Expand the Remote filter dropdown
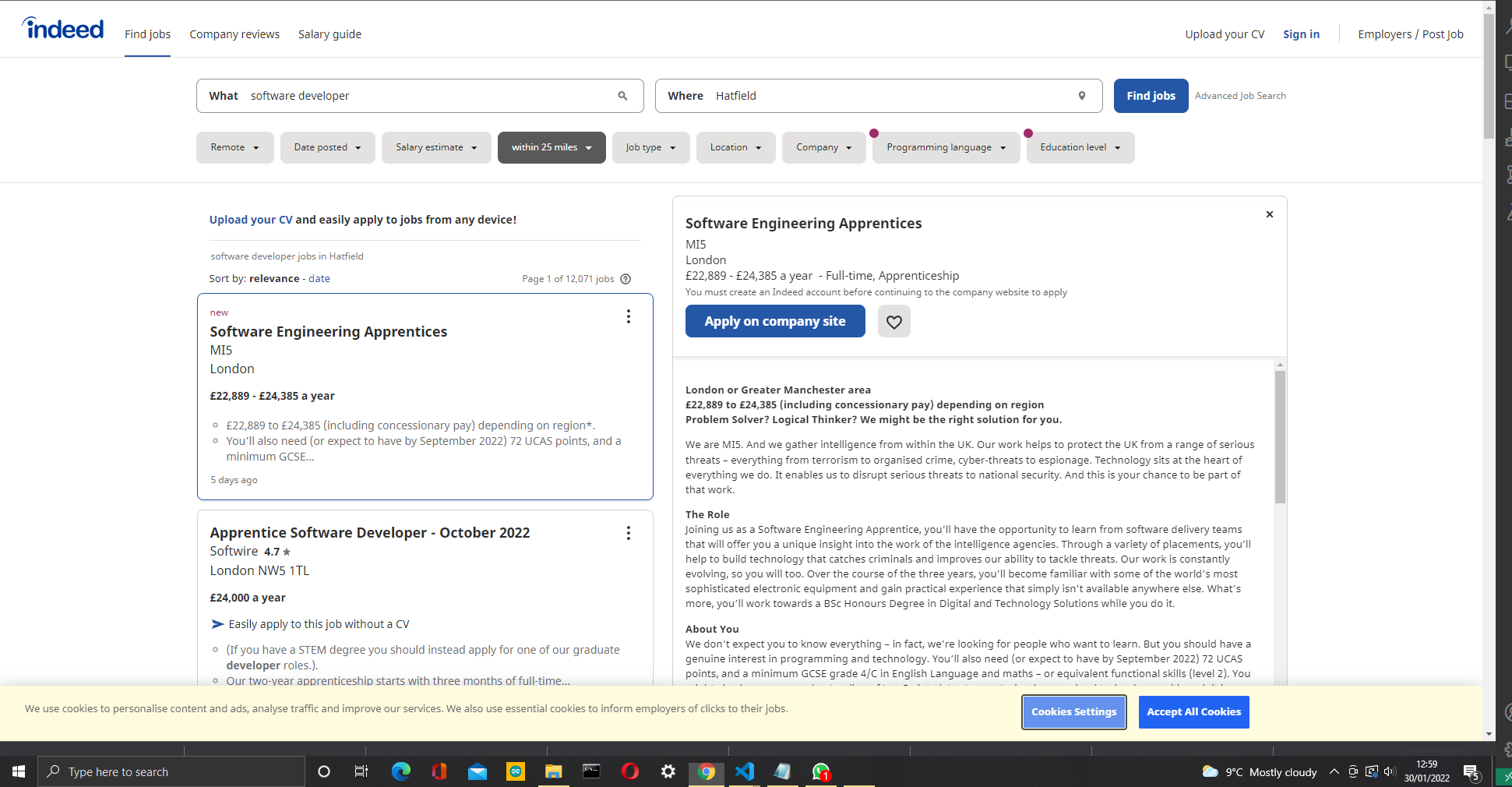This screenshot has width=1512, height=787. click(x=234, y=147)
